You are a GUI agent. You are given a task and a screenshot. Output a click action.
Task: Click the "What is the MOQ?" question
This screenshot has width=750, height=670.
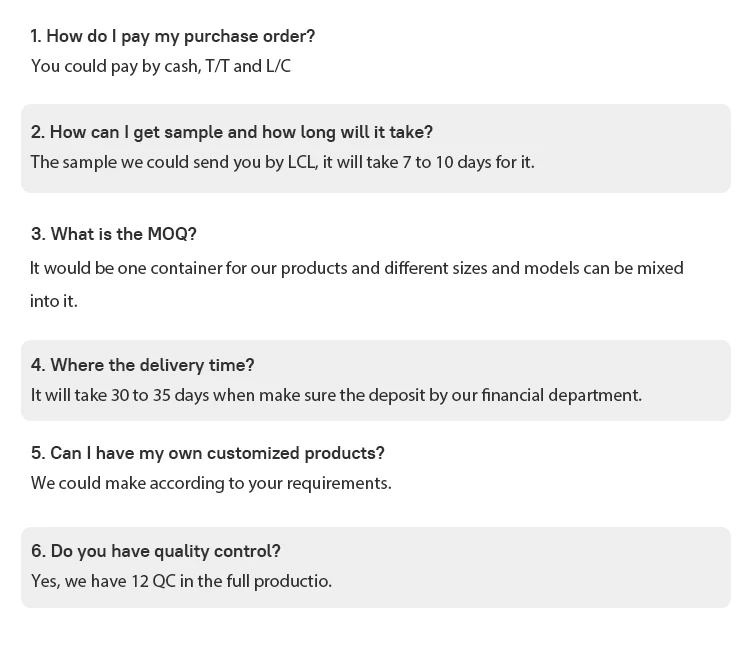pos(114,234)
